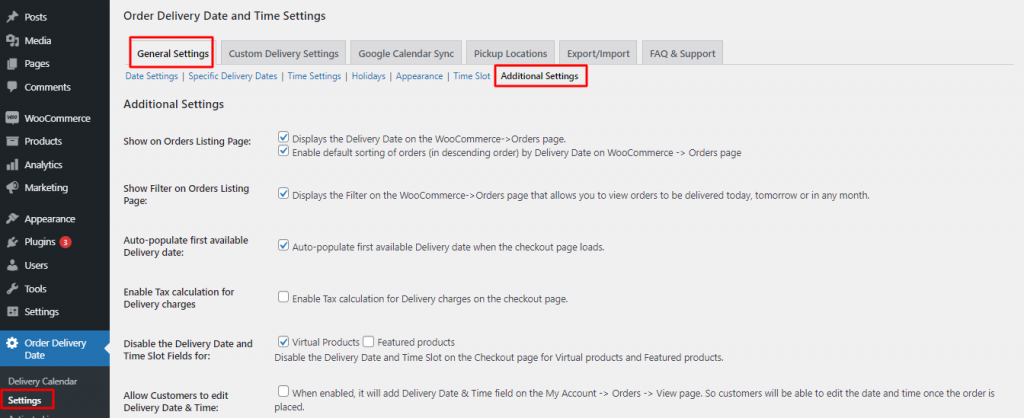Viewport: 1024px width, 418px height.
Task: Switch to Custom Delivery Settings tab
Action: click(283, 54)
